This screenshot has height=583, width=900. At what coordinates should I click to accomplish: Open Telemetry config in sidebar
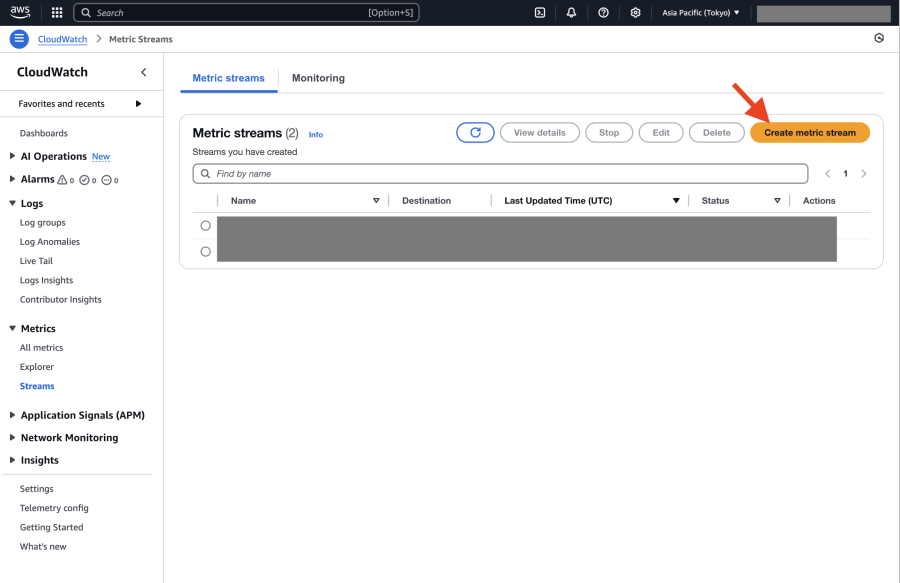tap(54, 508)
